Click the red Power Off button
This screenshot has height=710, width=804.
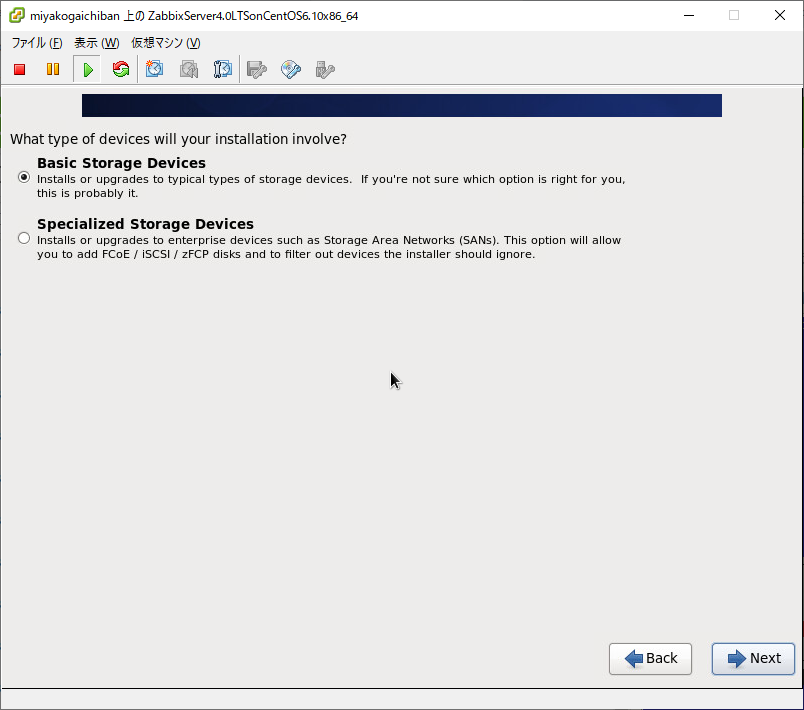(19, 69)
